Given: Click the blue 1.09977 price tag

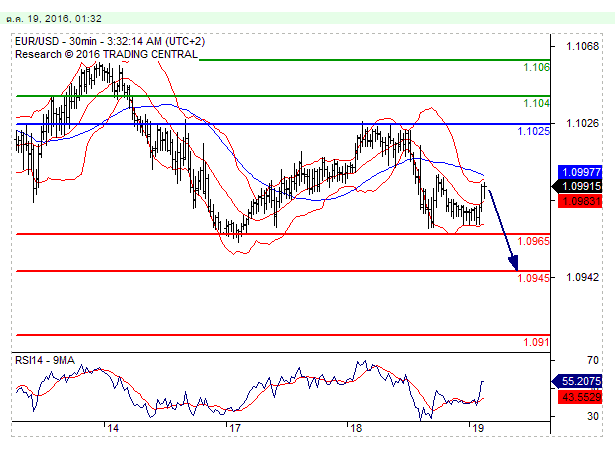Looking at the screenshot, I should point(580,172).
